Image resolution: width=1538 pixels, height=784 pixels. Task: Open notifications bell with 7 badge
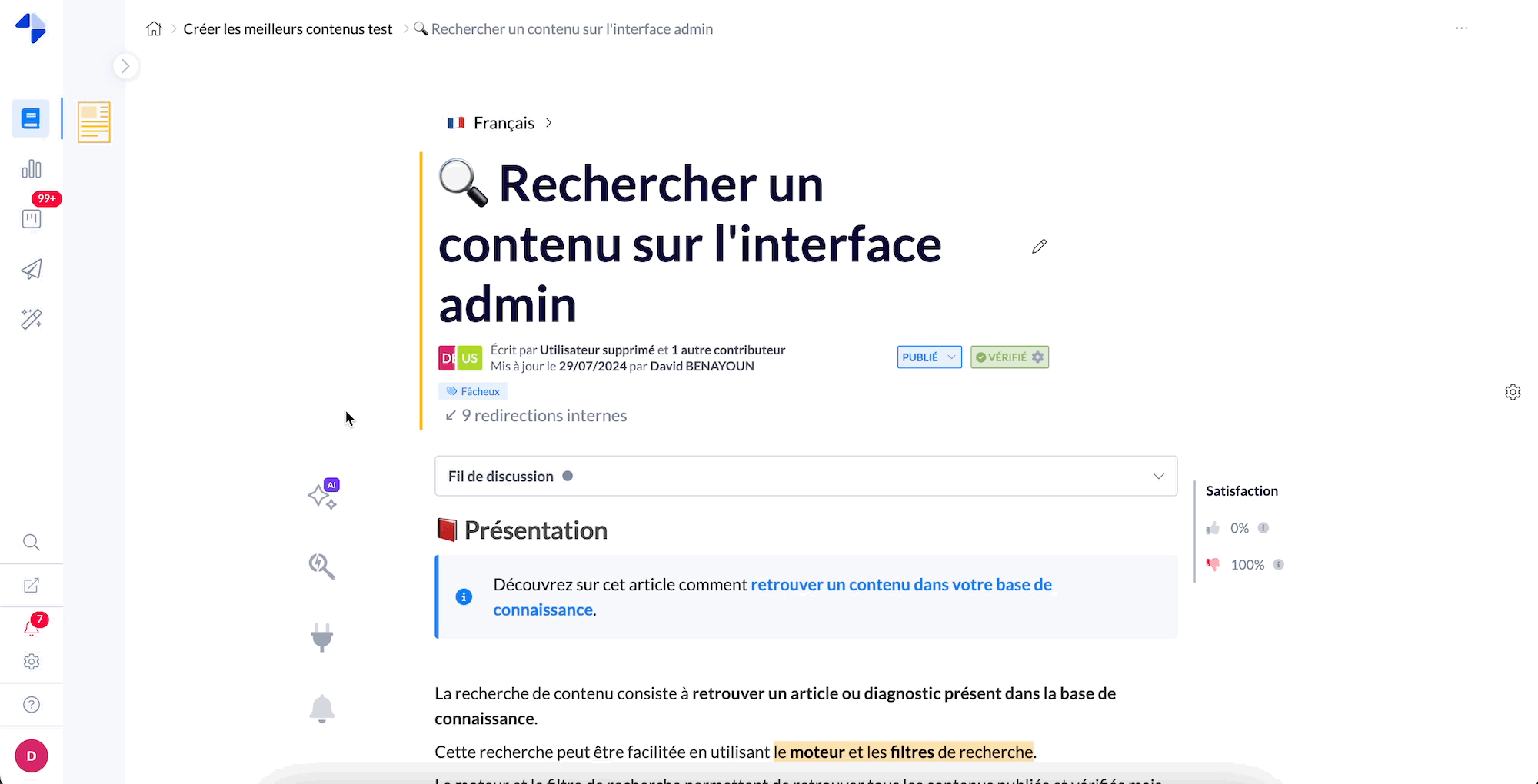[x=32, y=627]
